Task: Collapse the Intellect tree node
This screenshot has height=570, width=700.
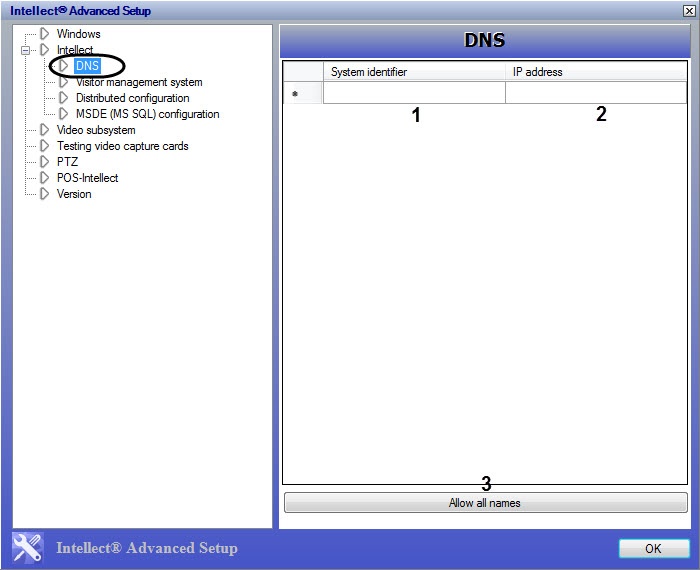Action: click(x=25, y=50)
